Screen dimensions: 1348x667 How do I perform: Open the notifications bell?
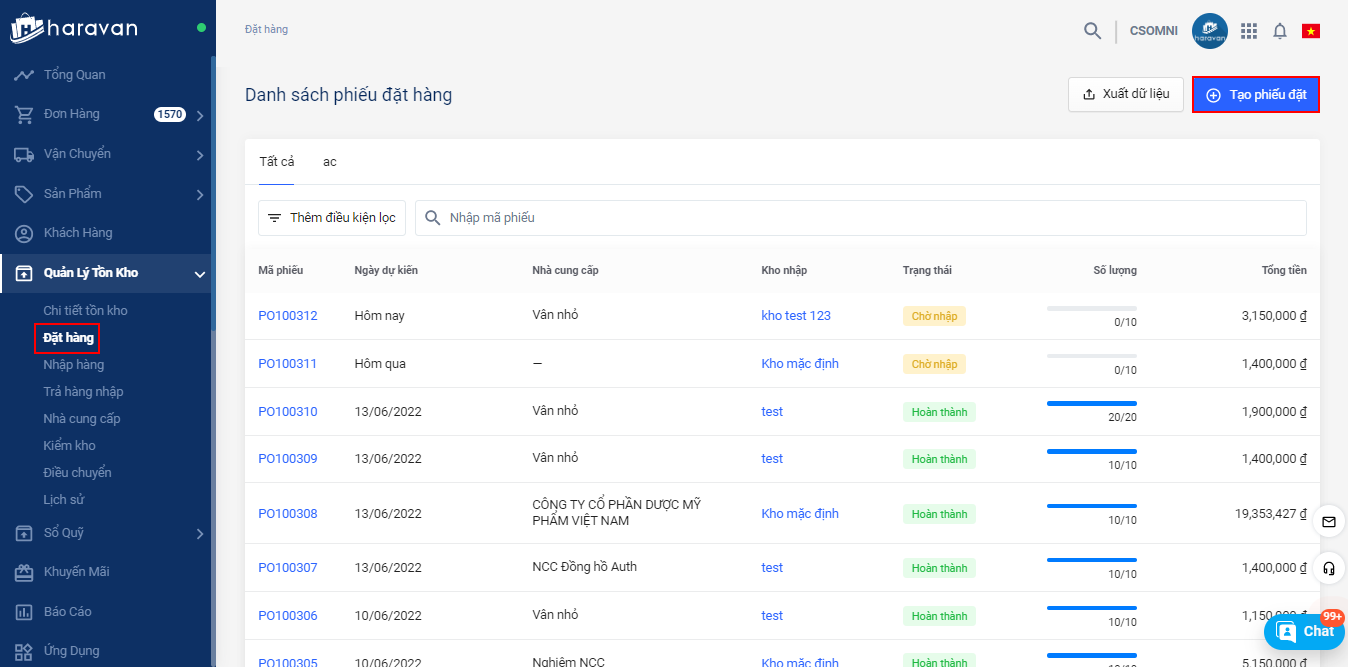1279,31
